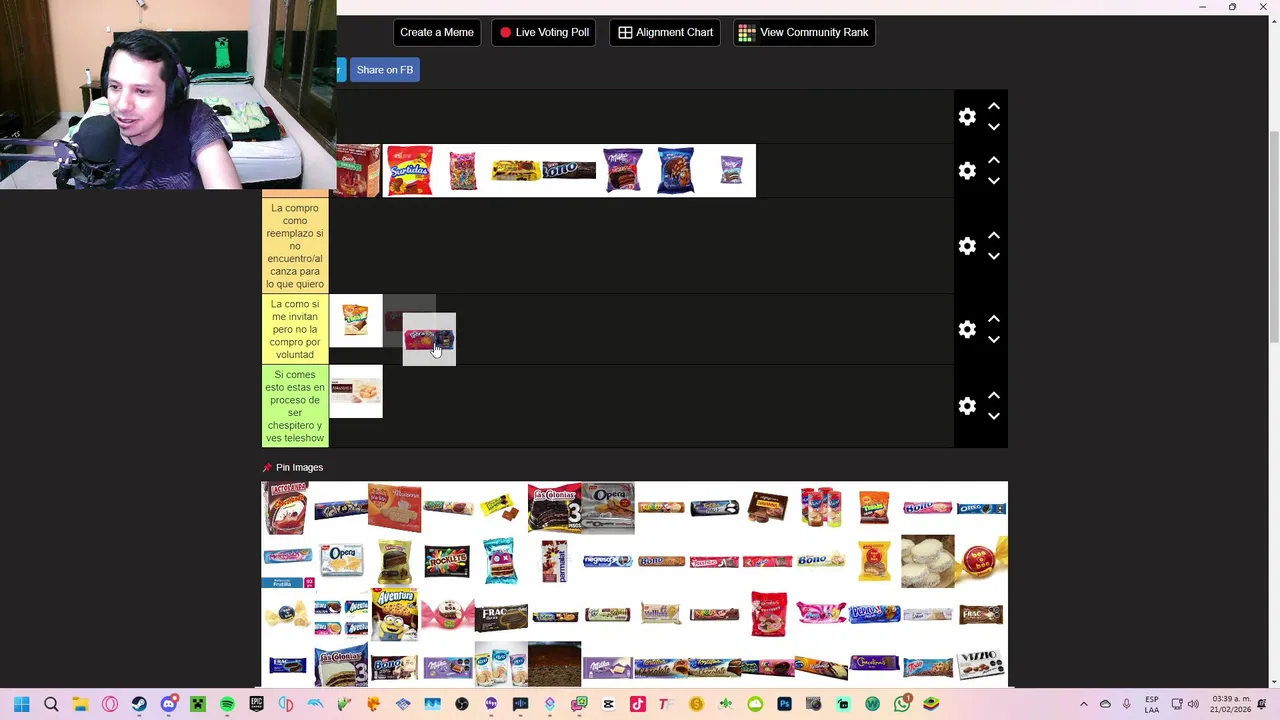Move 'La como si me invitan' row up
The width and height of the screenshot is (1280, 720).
pyautogui.click(x=994, y=318)
